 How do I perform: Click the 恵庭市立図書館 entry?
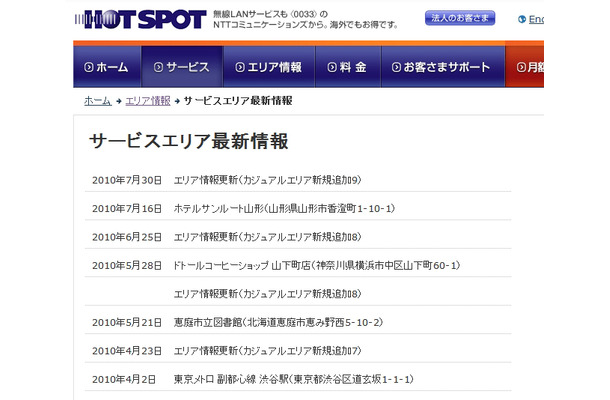(278, 322)
